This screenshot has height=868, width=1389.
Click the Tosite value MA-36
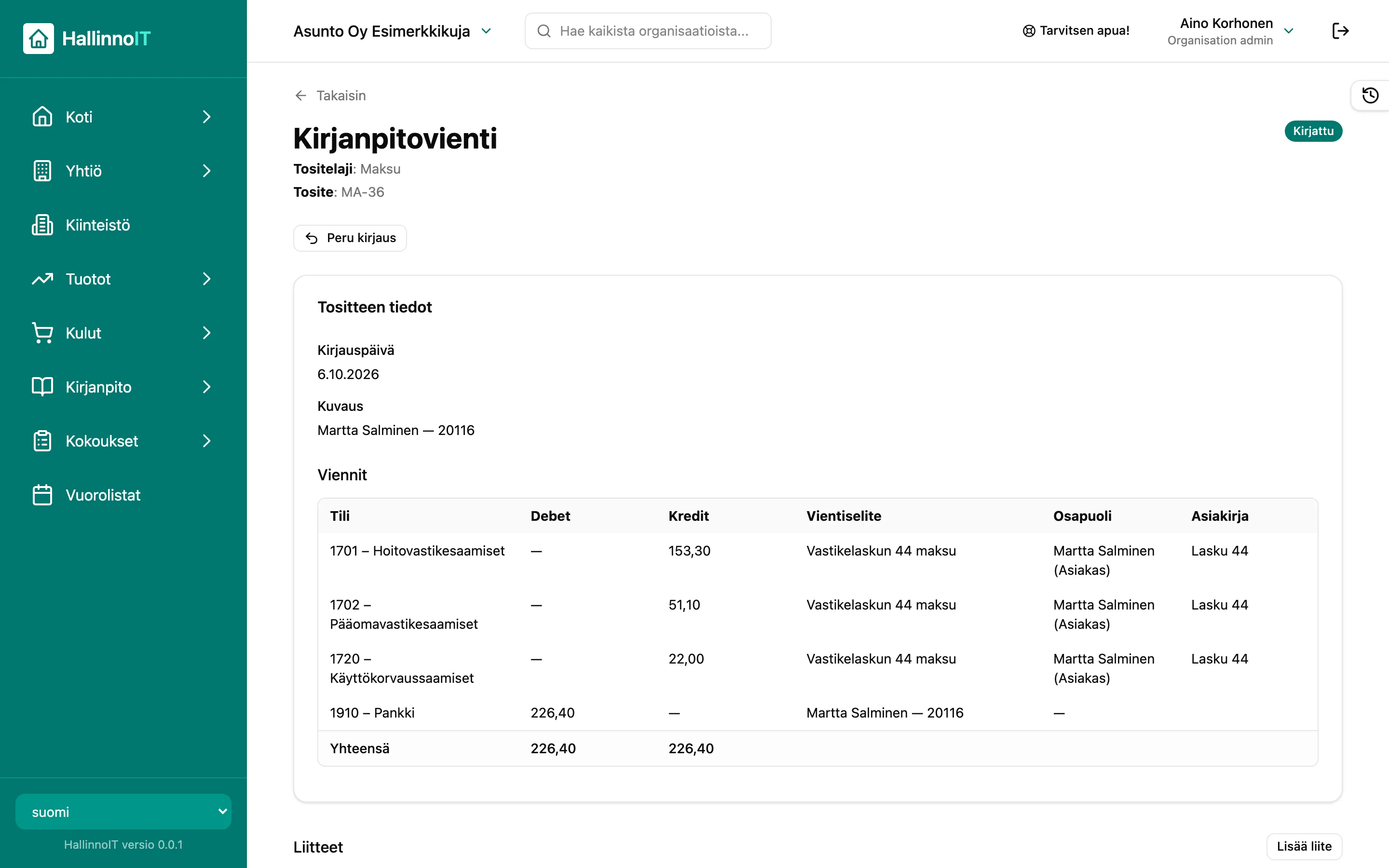pyautogui.click(x=362, y=192)
